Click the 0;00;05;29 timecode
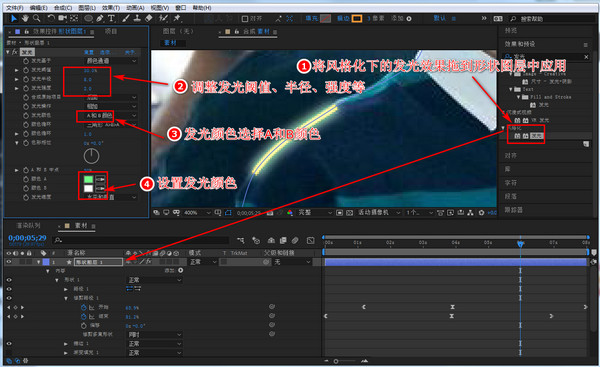Viewport: 600px width, 367px height. [27, 238]
